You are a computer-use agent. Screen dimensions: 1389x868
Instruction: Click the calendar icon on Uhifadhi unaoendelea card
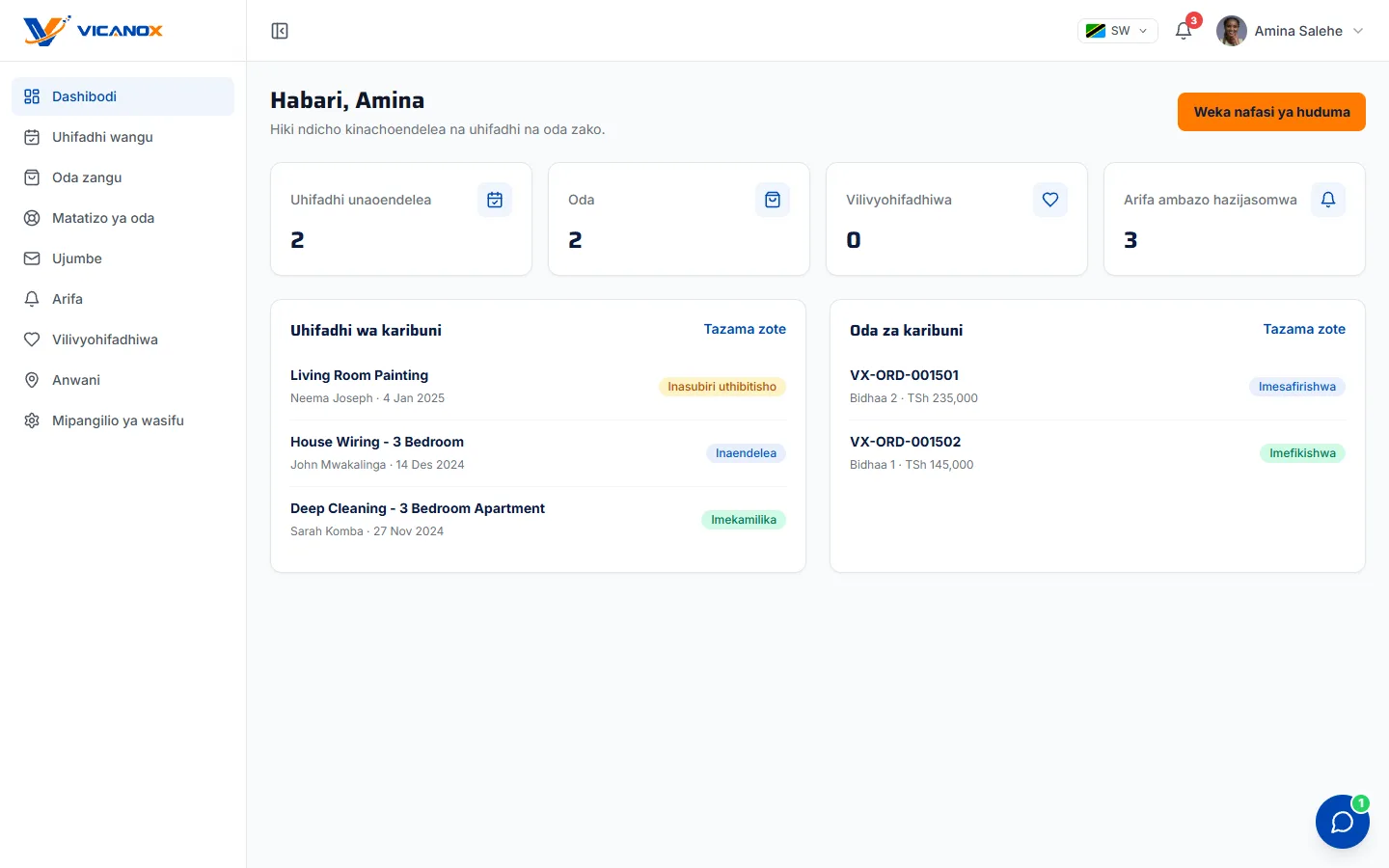(x=495, y=200)
